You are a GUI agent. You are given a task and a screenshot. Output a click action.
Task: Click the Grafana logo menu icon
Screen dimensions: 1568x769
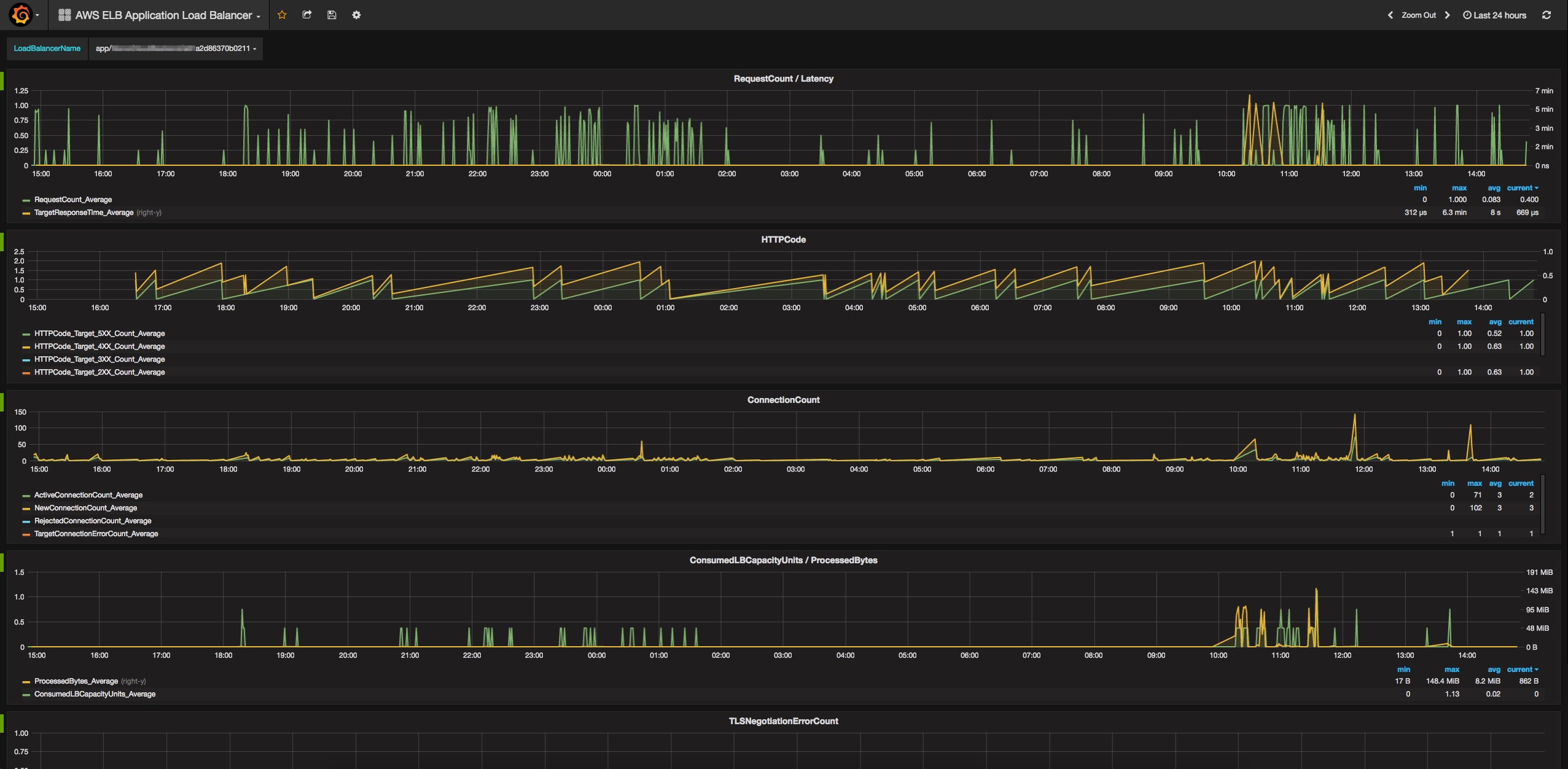[21, 15]
